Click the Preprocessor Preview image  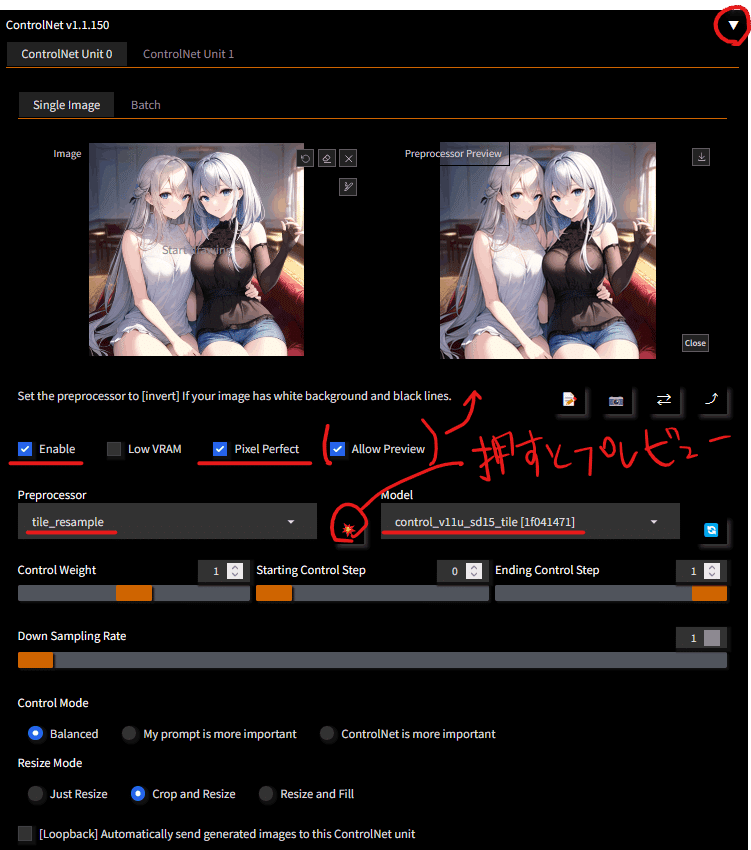pos(548,250)
